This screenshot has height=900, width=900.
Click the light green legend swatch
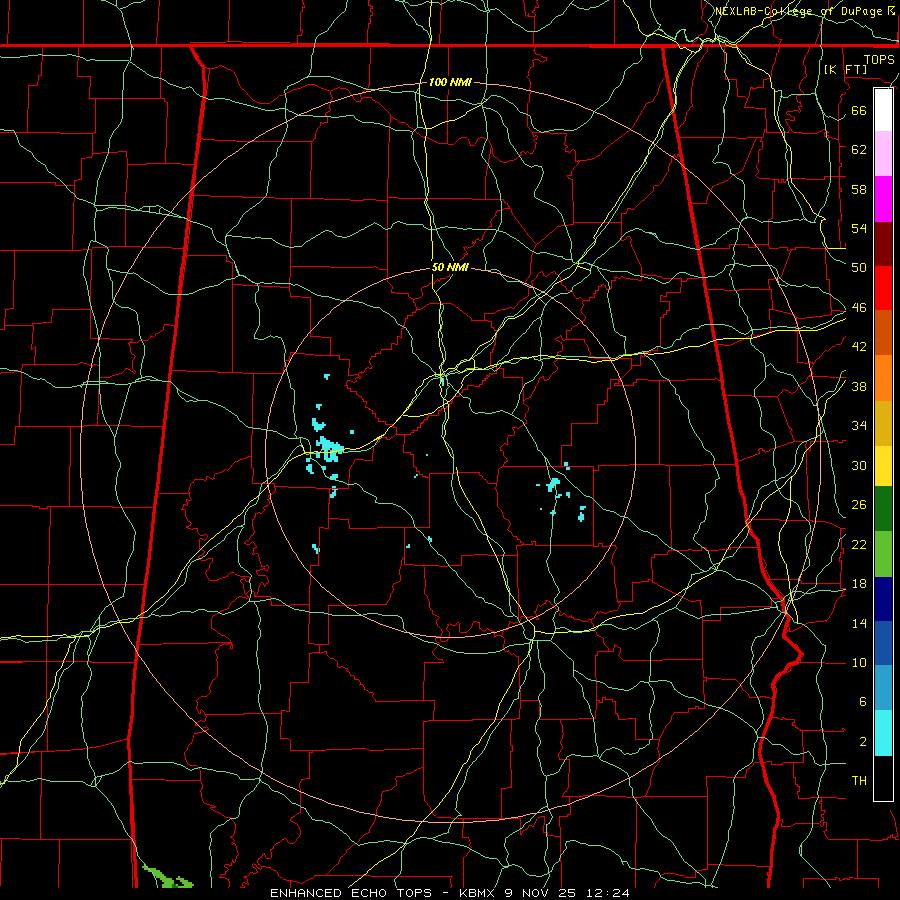(x=883, y=554)
